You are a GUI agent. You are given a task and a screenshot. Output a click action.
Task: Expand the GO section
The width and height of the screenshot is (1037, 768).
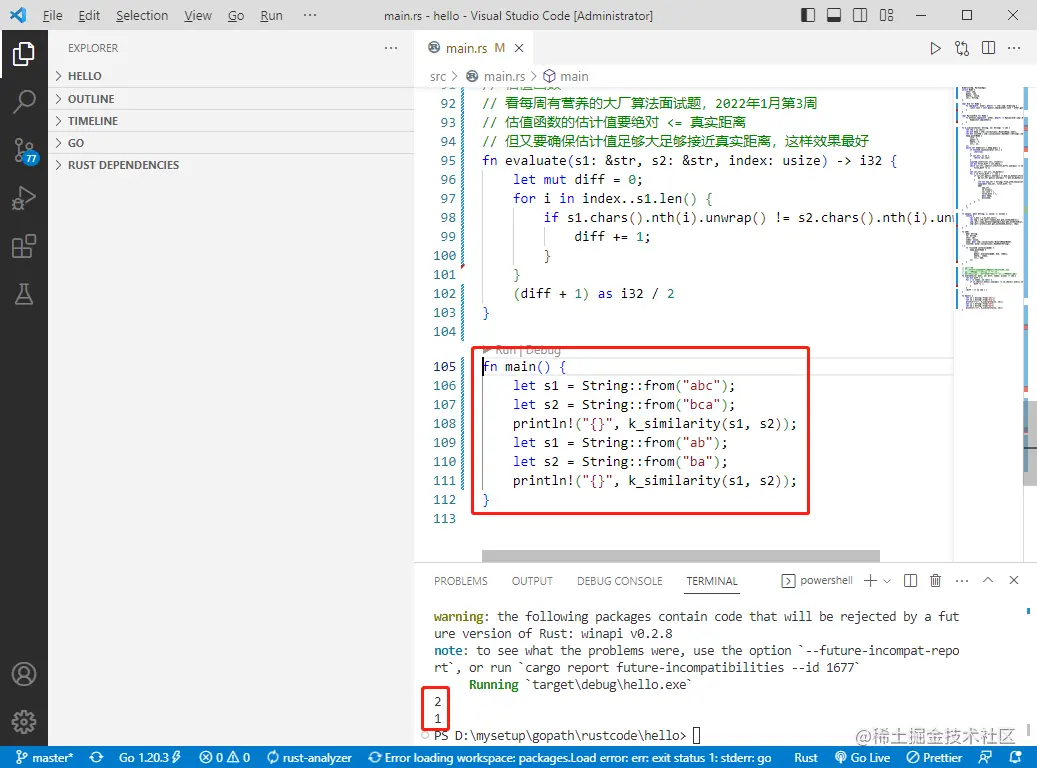point(231,143)
